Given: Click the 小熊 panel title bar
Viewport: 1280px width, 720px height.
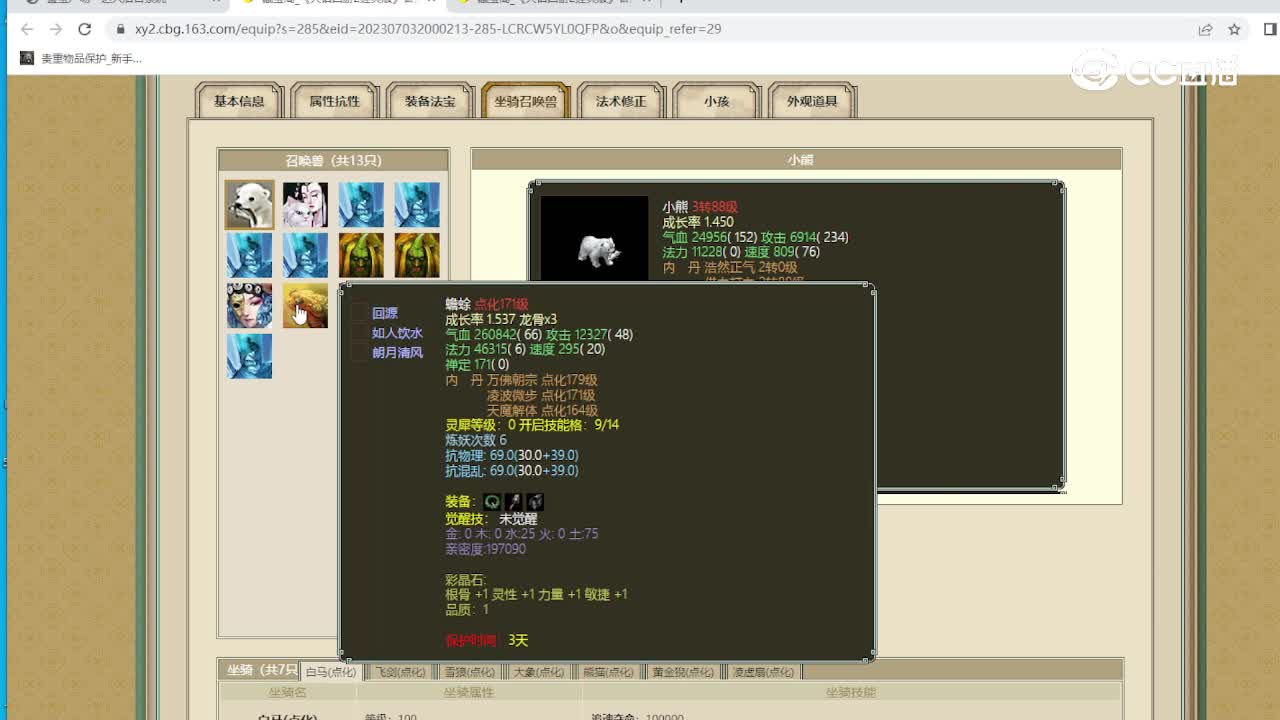Looking at the screenshot, I should pos(796,159).
